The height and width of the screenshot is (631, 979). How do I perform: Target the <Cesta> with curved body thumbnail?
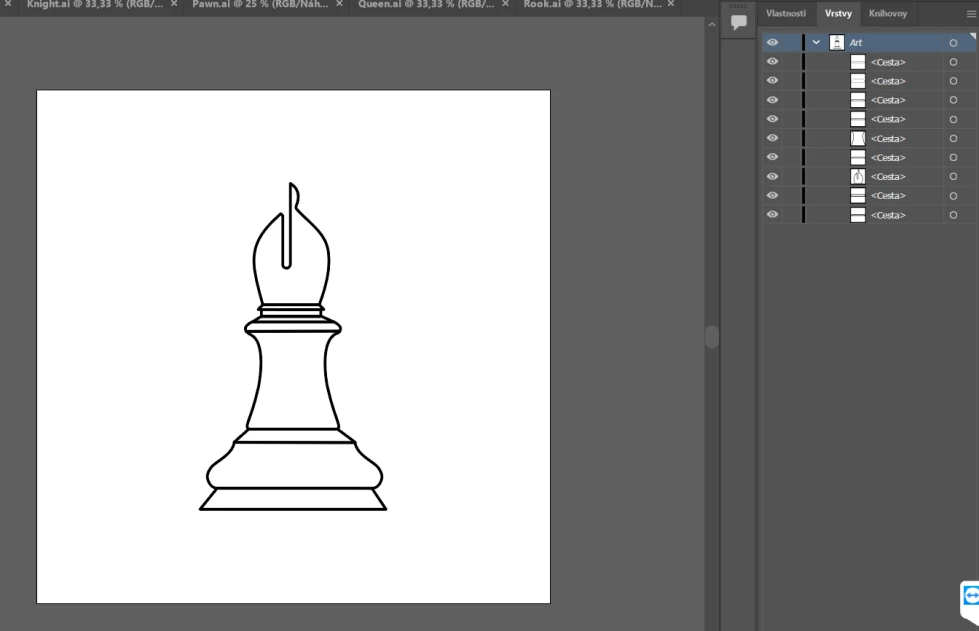pyautogui.click(x=953, y=139)
